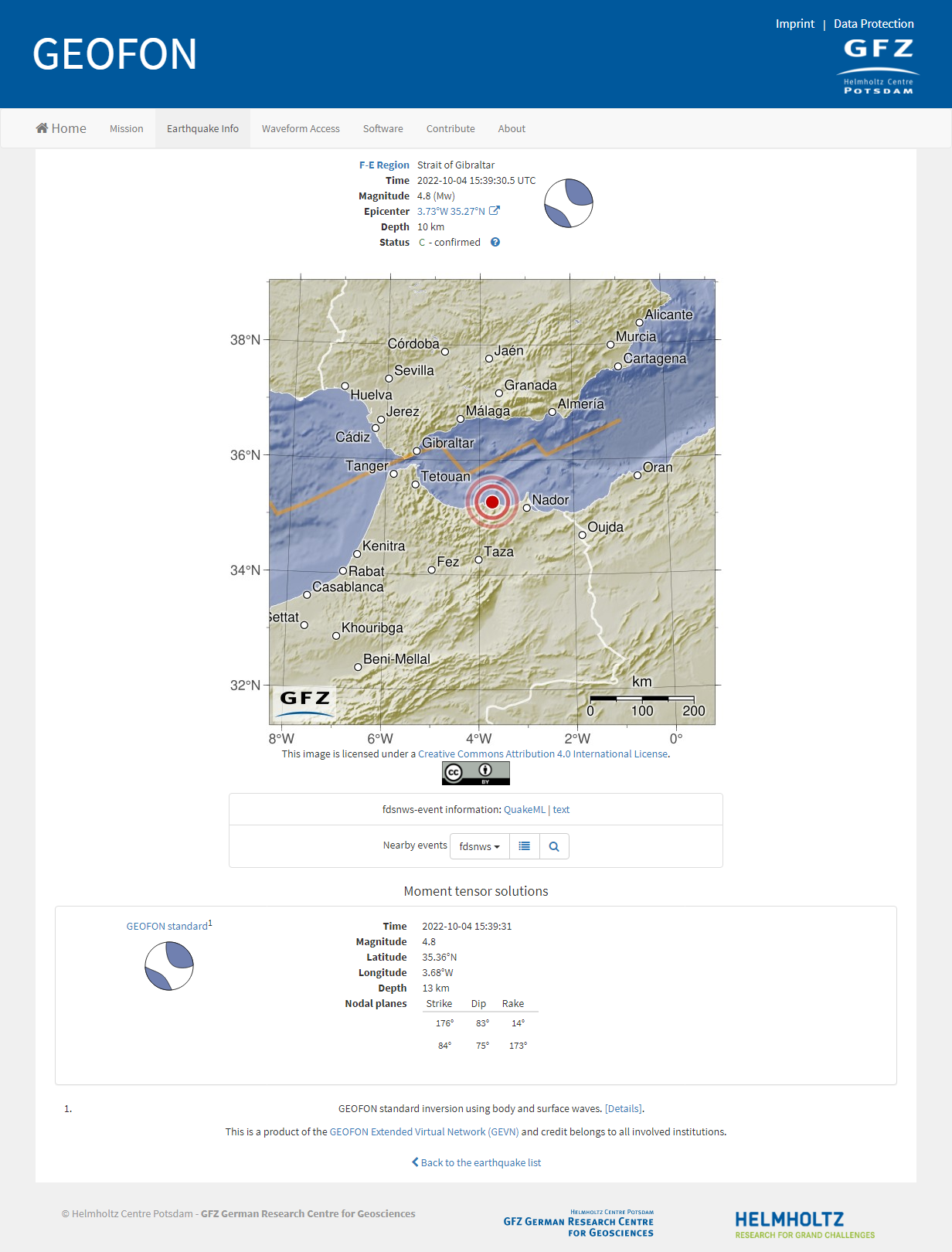Click the red epicenter marker on map

(x=492, y=502)
